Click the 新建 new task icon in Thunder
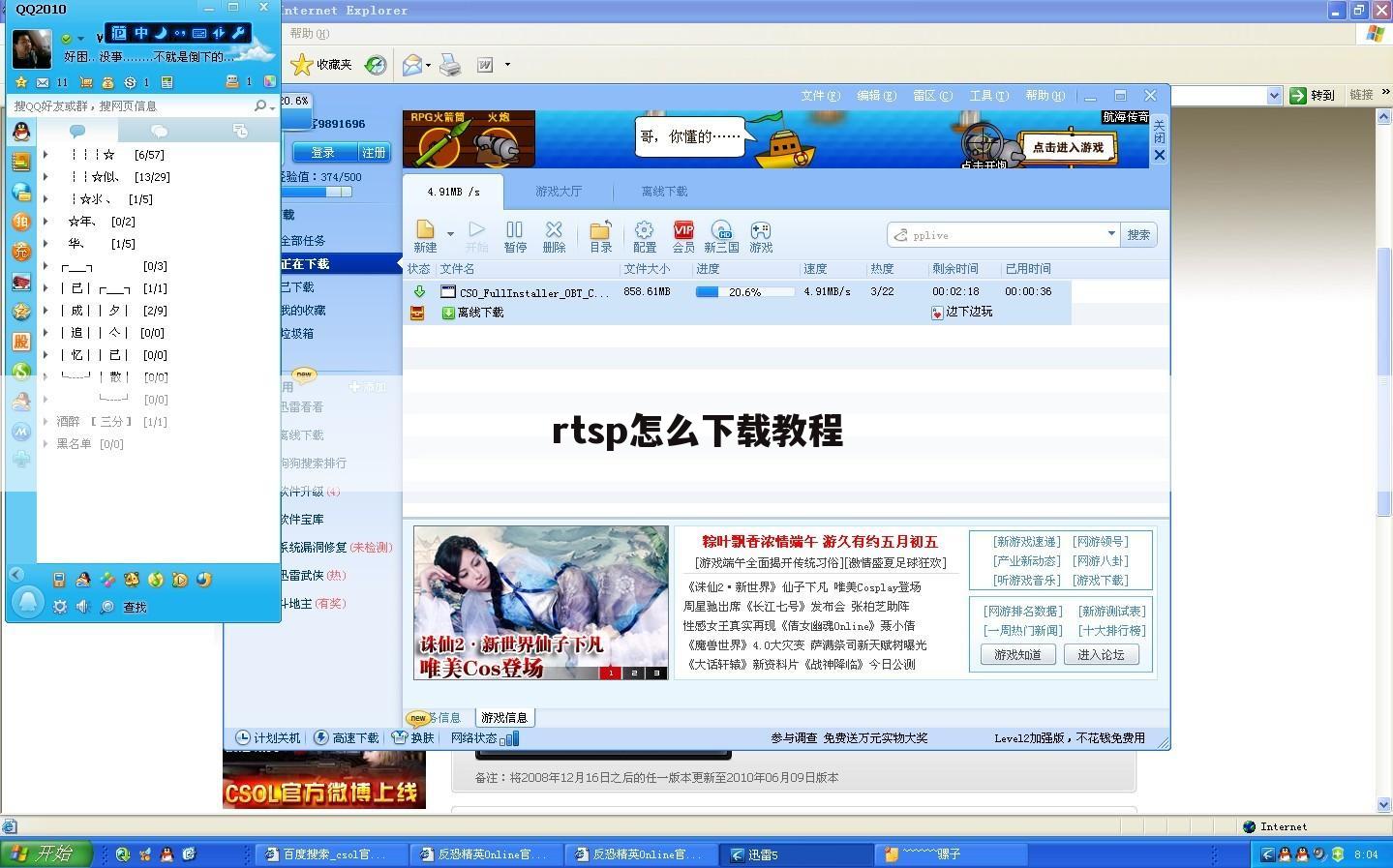The image size is (1393, 868). tap(425, 230)
